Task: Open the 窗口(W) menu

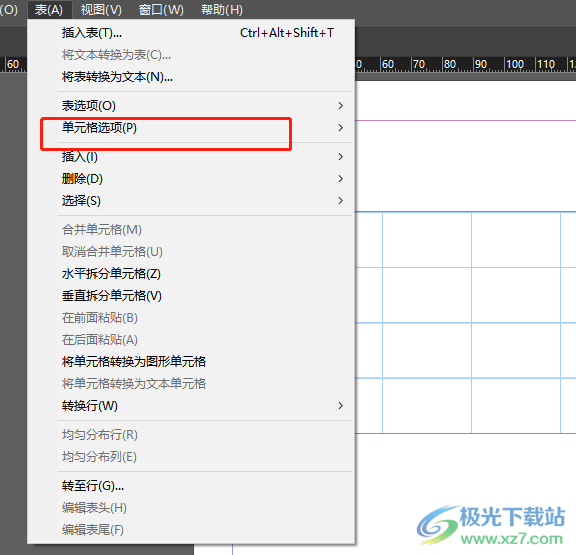Action: pyautogui.click(x=161, y=10)
